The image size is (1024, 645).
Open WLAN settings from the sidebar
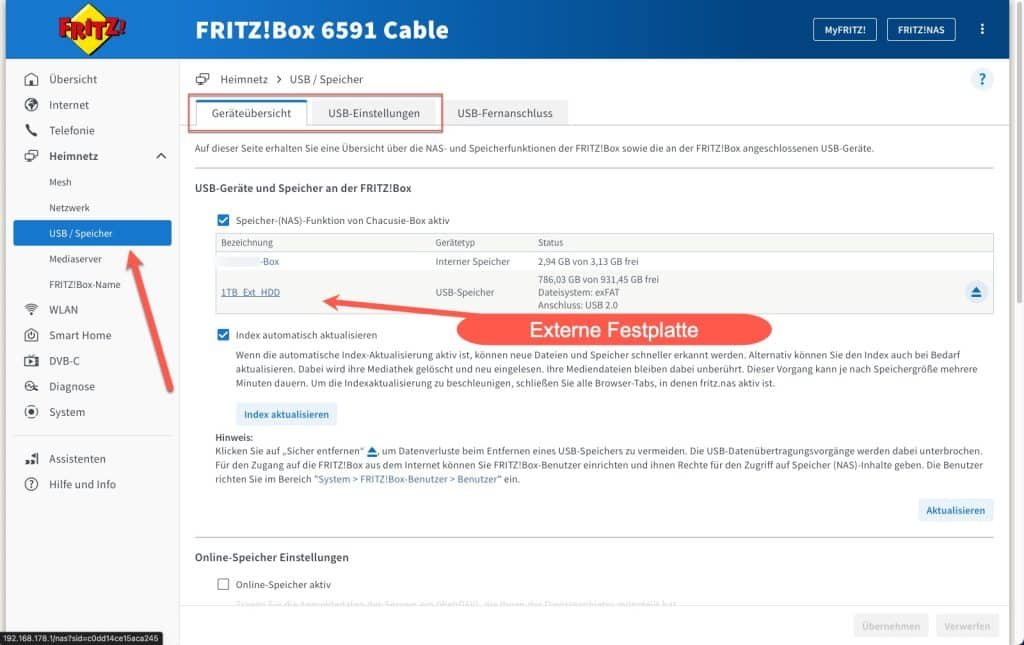[33, 309]
